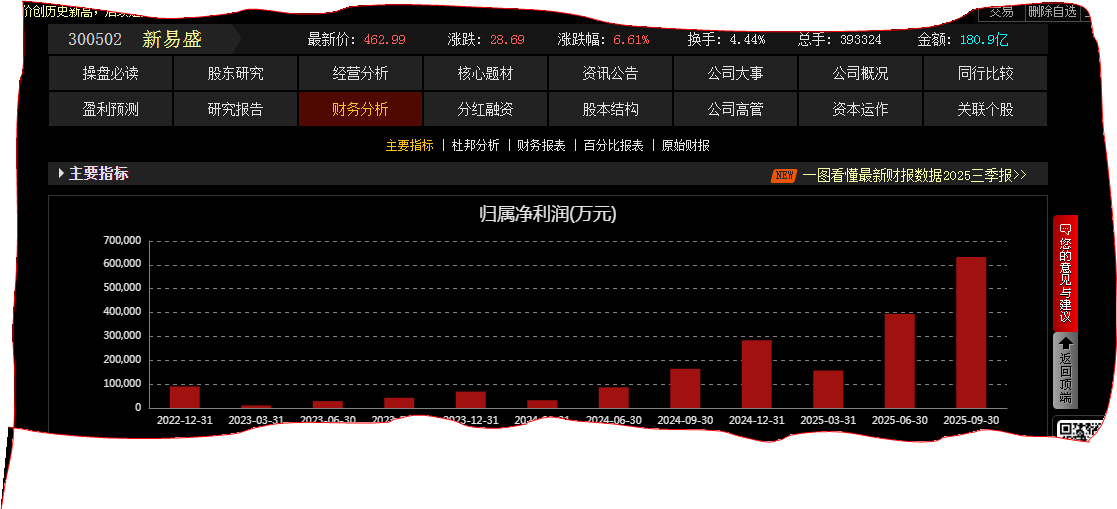Click 返回顶端 back-to-top button
The image size is (1117, 509).
pos(1065,371)
